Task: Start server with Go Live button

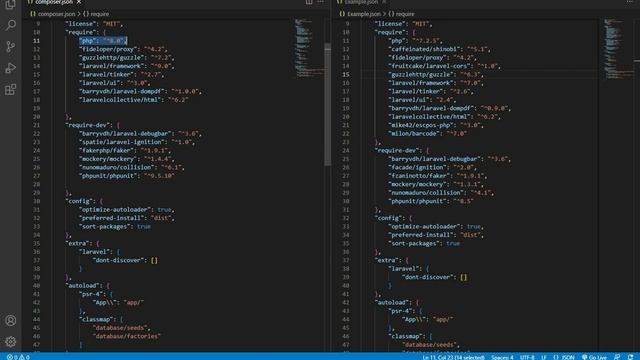Action: click(594, 357)
